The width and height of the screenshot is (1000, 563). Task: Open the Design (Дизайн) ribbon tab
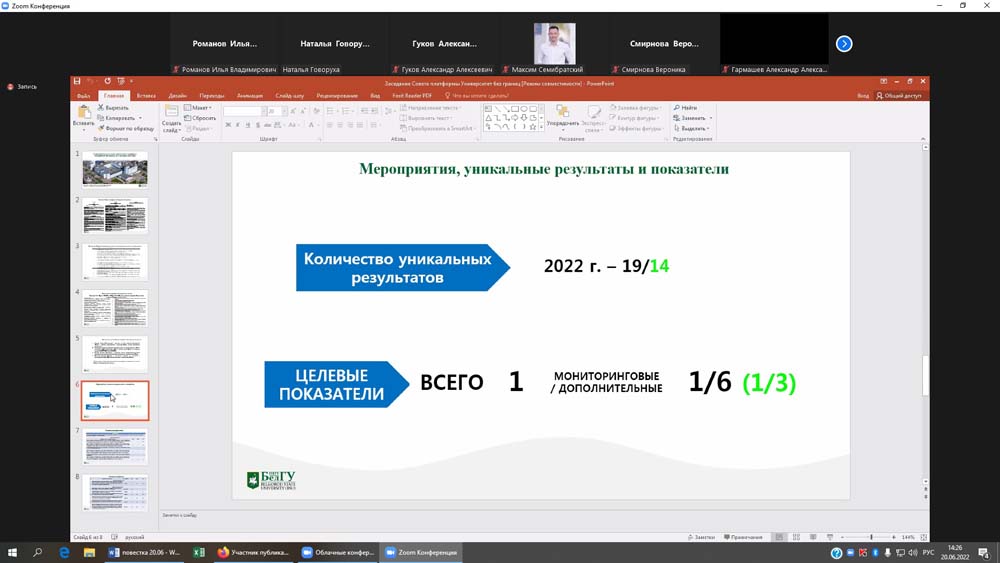pyautogui.click(x=177, y=96)
